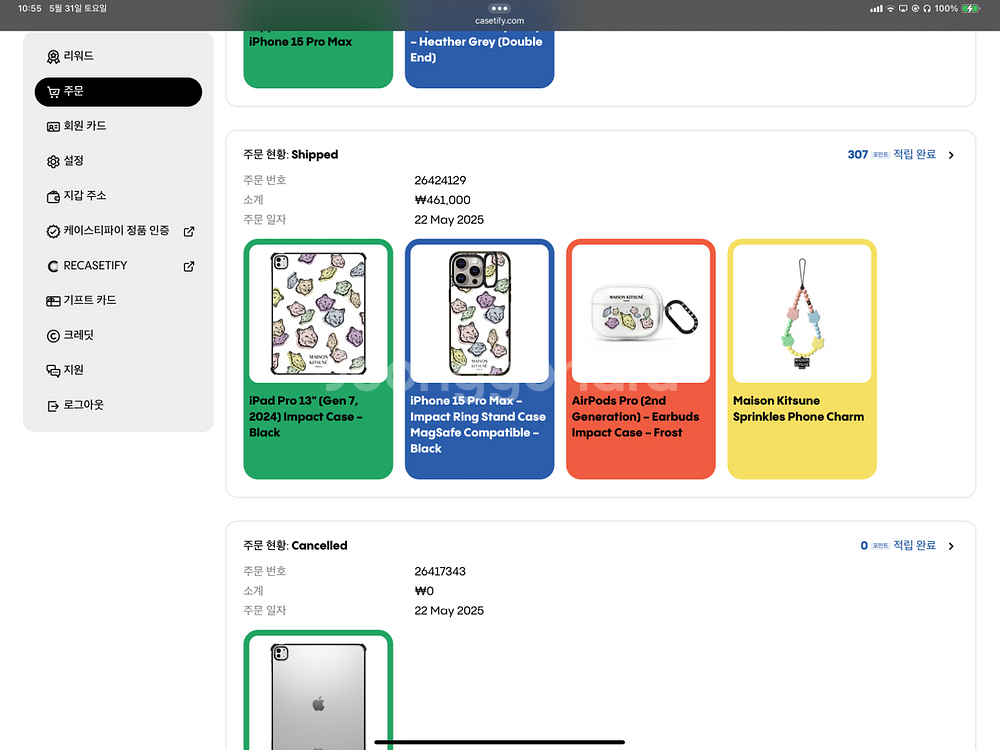Click iPhone 15 Pro Max Impact Ring Stand title
The width and height of the screenshot is (1000, 750).
point(478,425)
